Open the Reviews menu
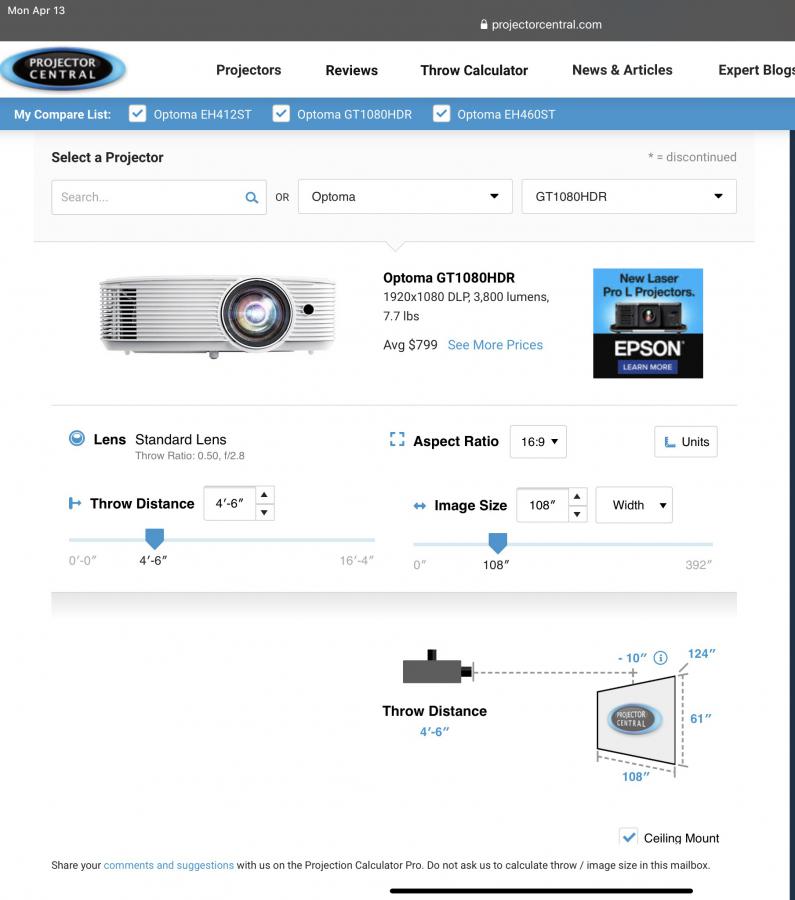Image resolution: width=795 pixels, height=900 pixels. point(351,70)
